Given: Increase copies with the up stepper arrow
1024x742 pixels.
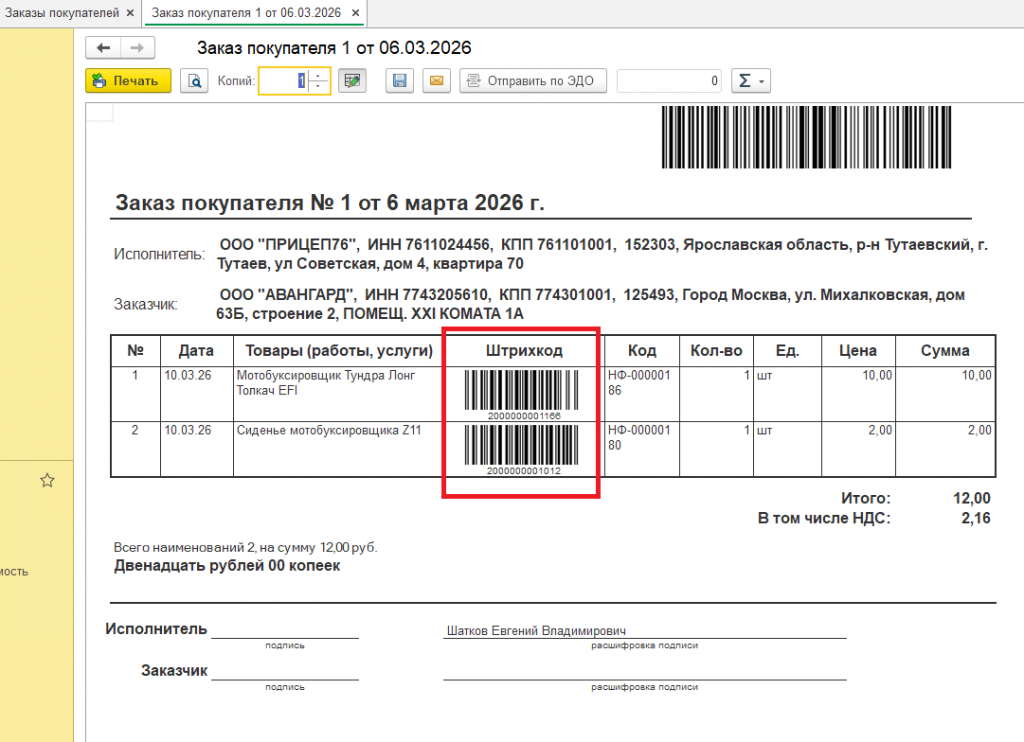Looking at the screenshot, I should click(x=318, y=75).
